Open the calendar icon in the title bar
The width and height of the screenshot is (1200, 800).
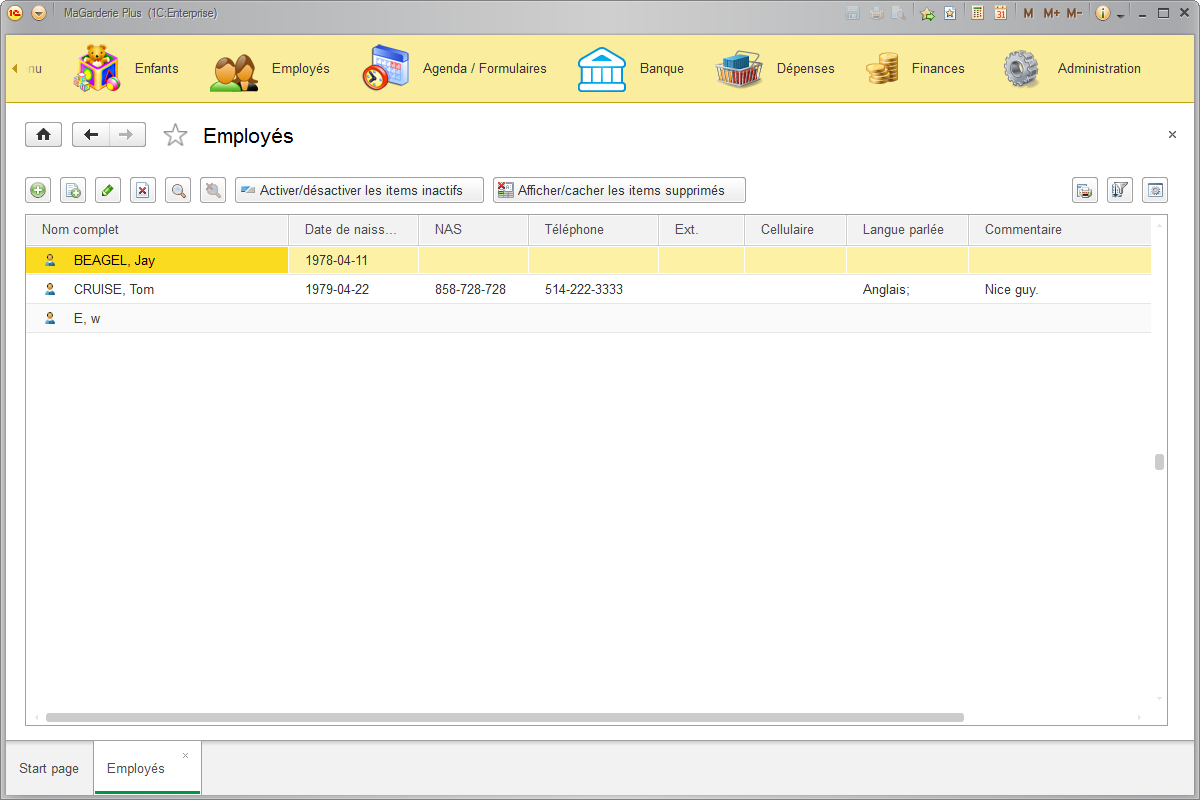click(x=1001, y=13)
